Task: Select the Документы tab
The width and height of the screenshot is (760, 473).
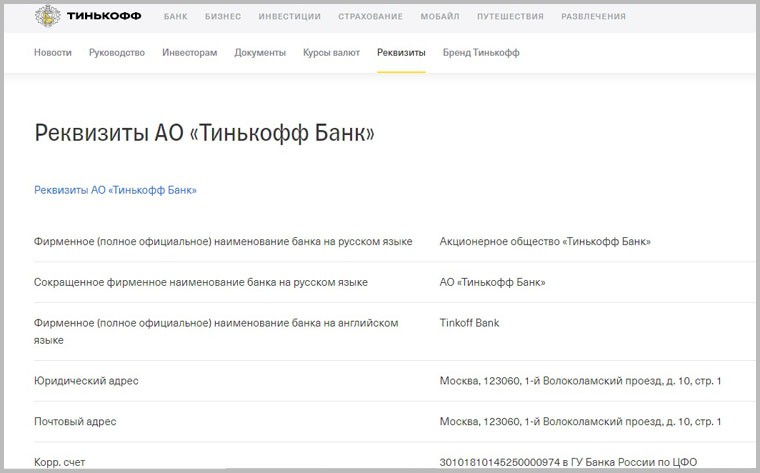Action: tap(260, 53)
